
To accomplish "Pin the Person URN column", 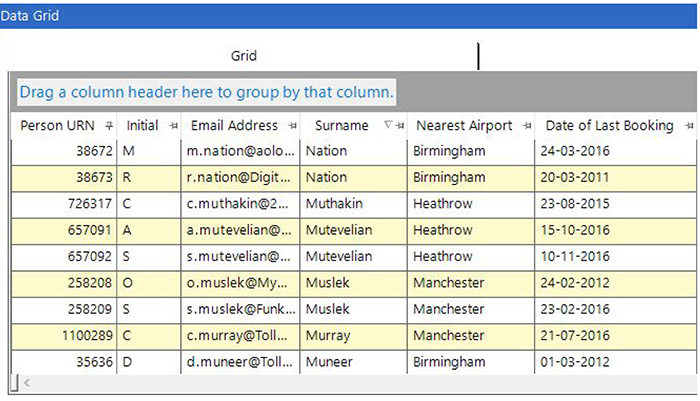I will pyautogui.click(x=109, y=126).
